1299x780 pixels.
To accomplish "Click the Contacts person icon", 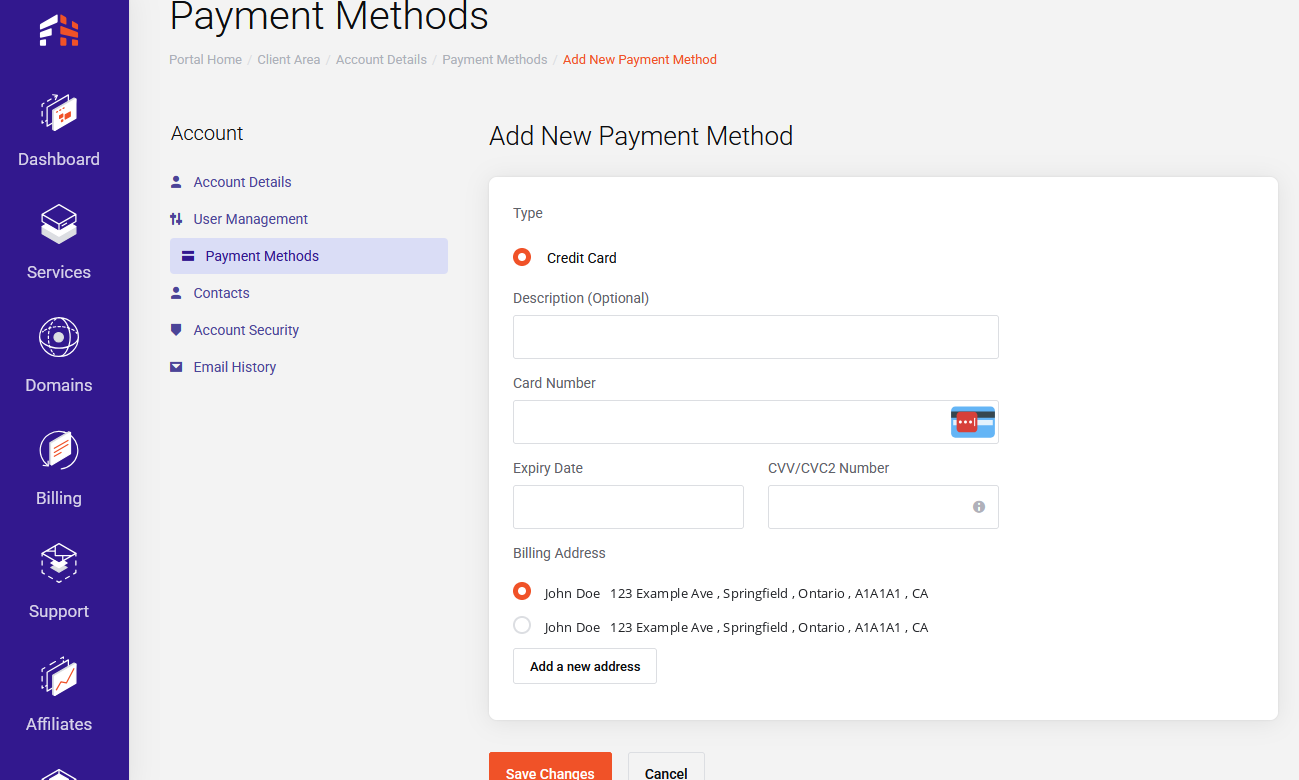I will click(x=176, y=293).
